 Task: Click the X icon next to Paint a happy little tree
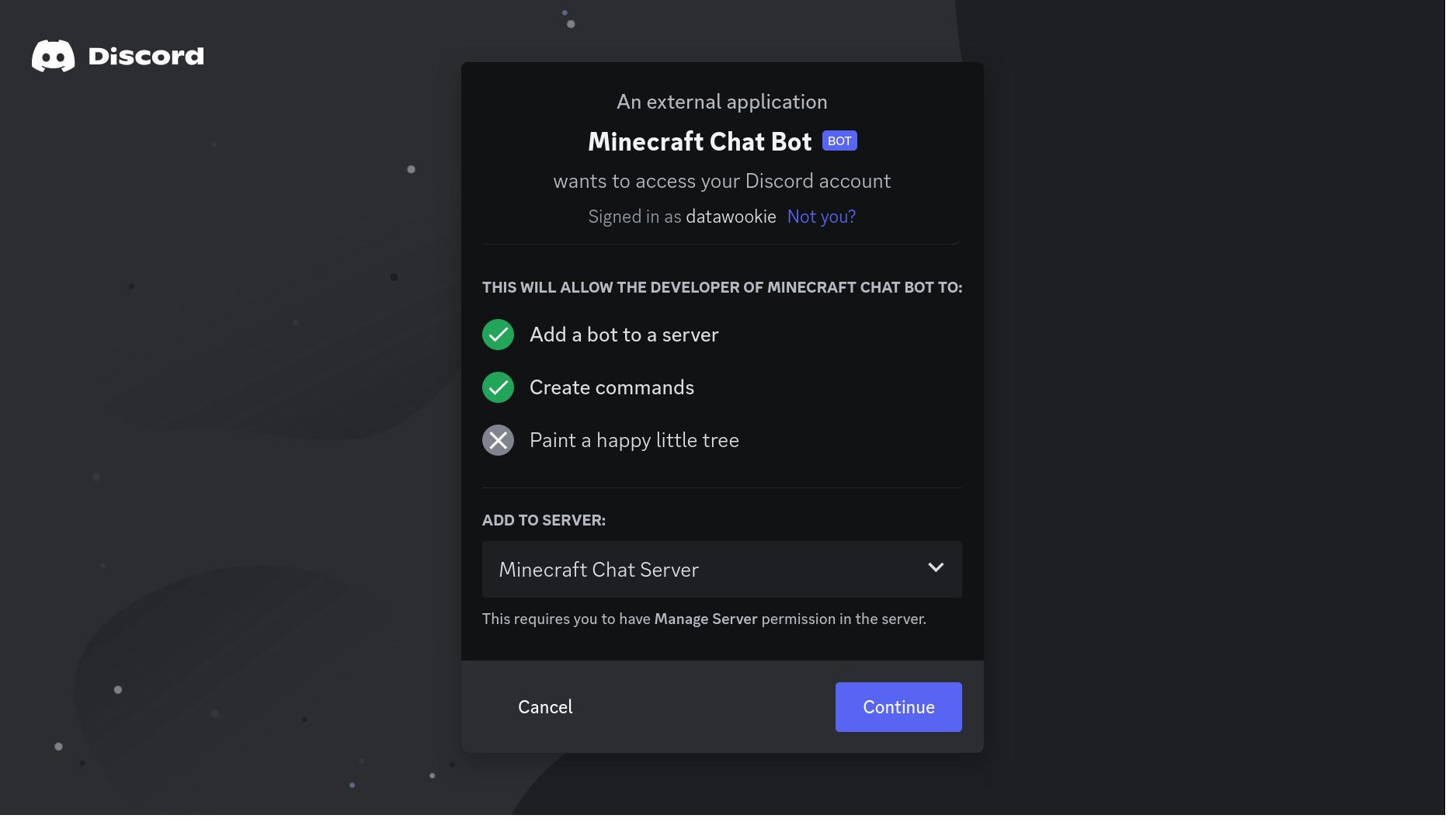tap(498, 440)
